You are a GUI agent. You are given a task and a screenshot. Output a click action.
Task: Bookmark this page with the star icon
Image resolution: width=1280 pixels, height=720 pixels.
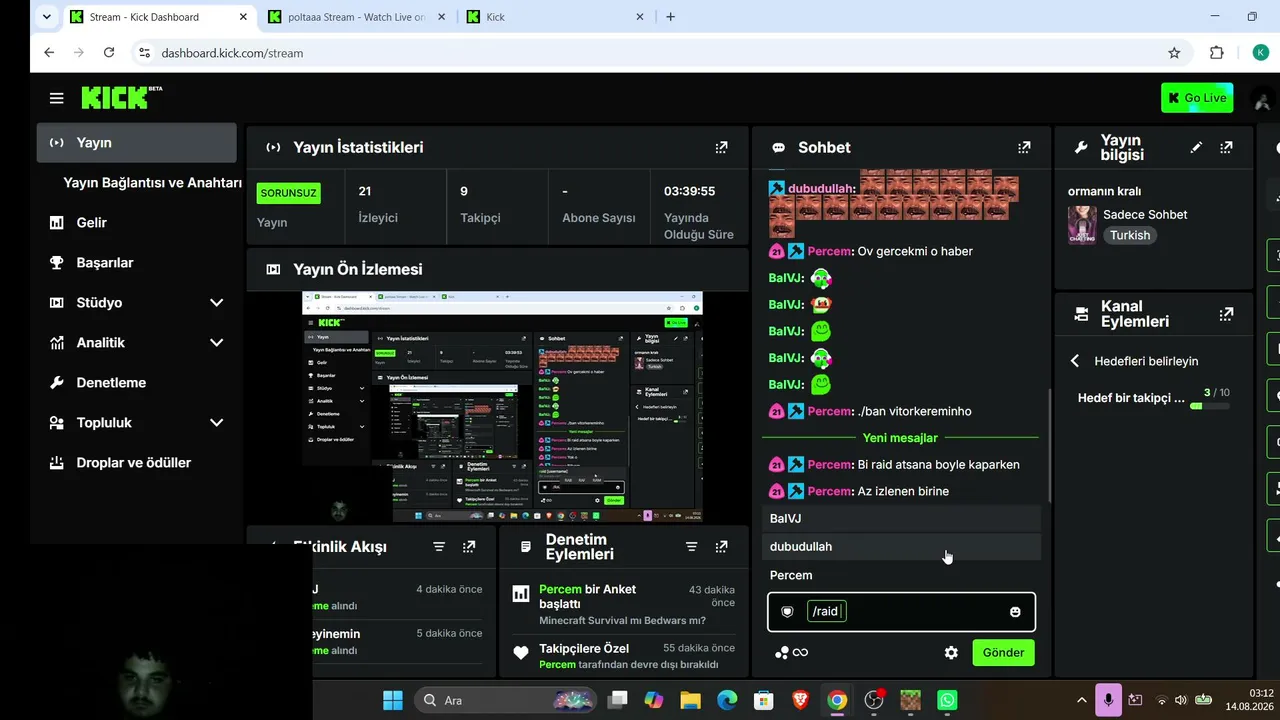[x=1174, y=53]
